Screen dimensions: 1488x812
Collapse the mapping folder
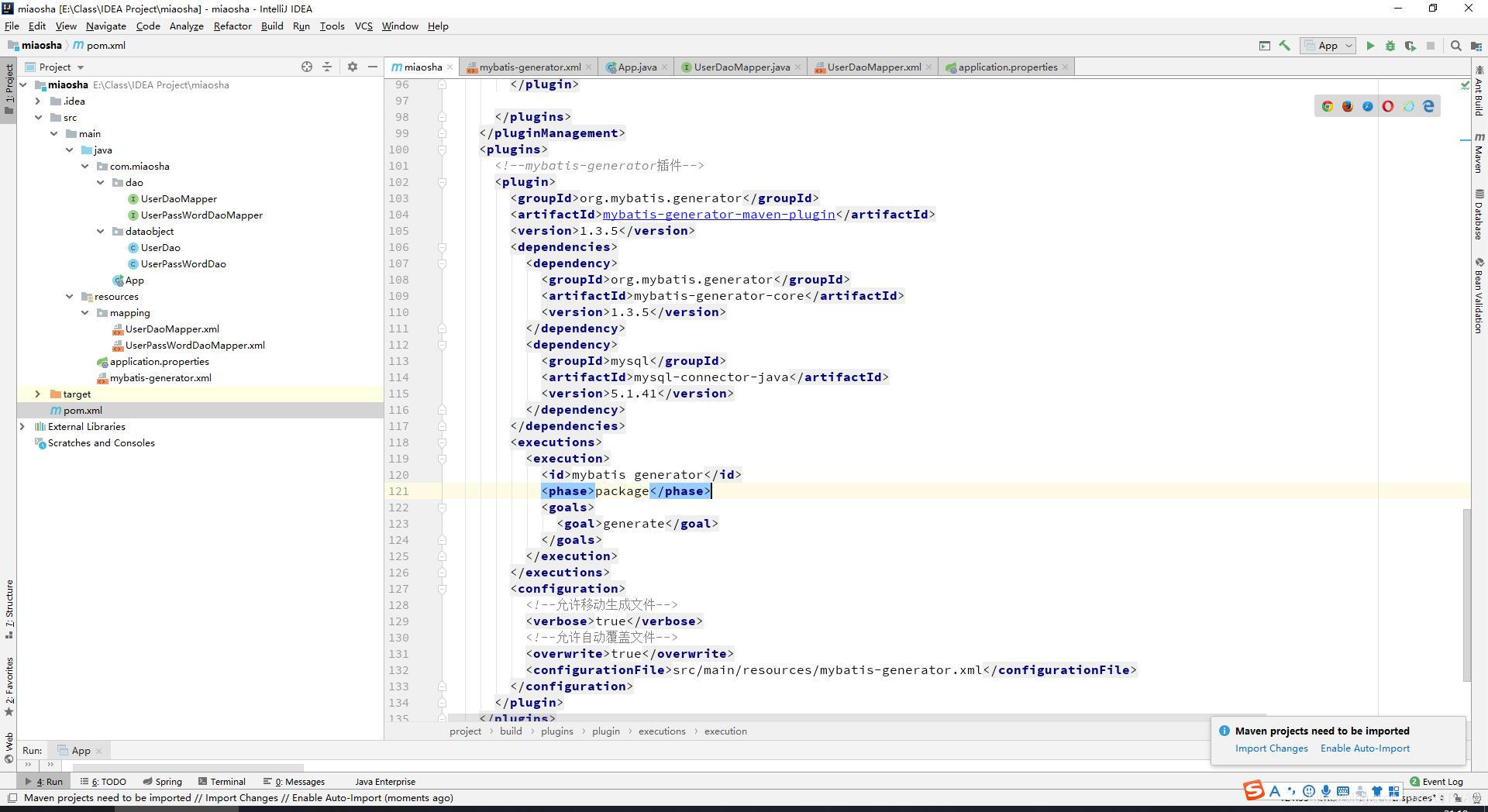(x=84, y=313)
